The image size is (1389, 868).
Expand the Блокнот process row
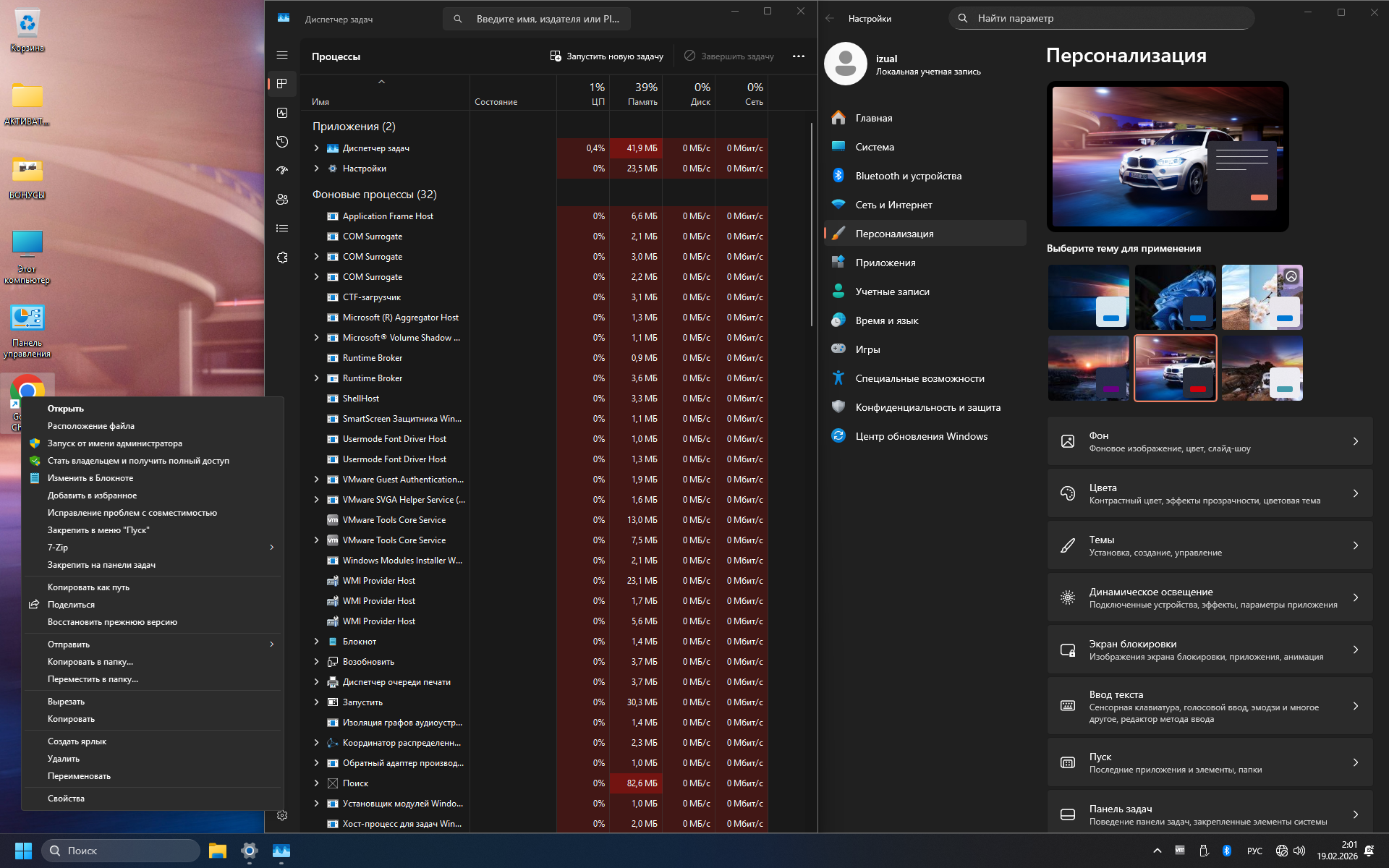[316, 642]
